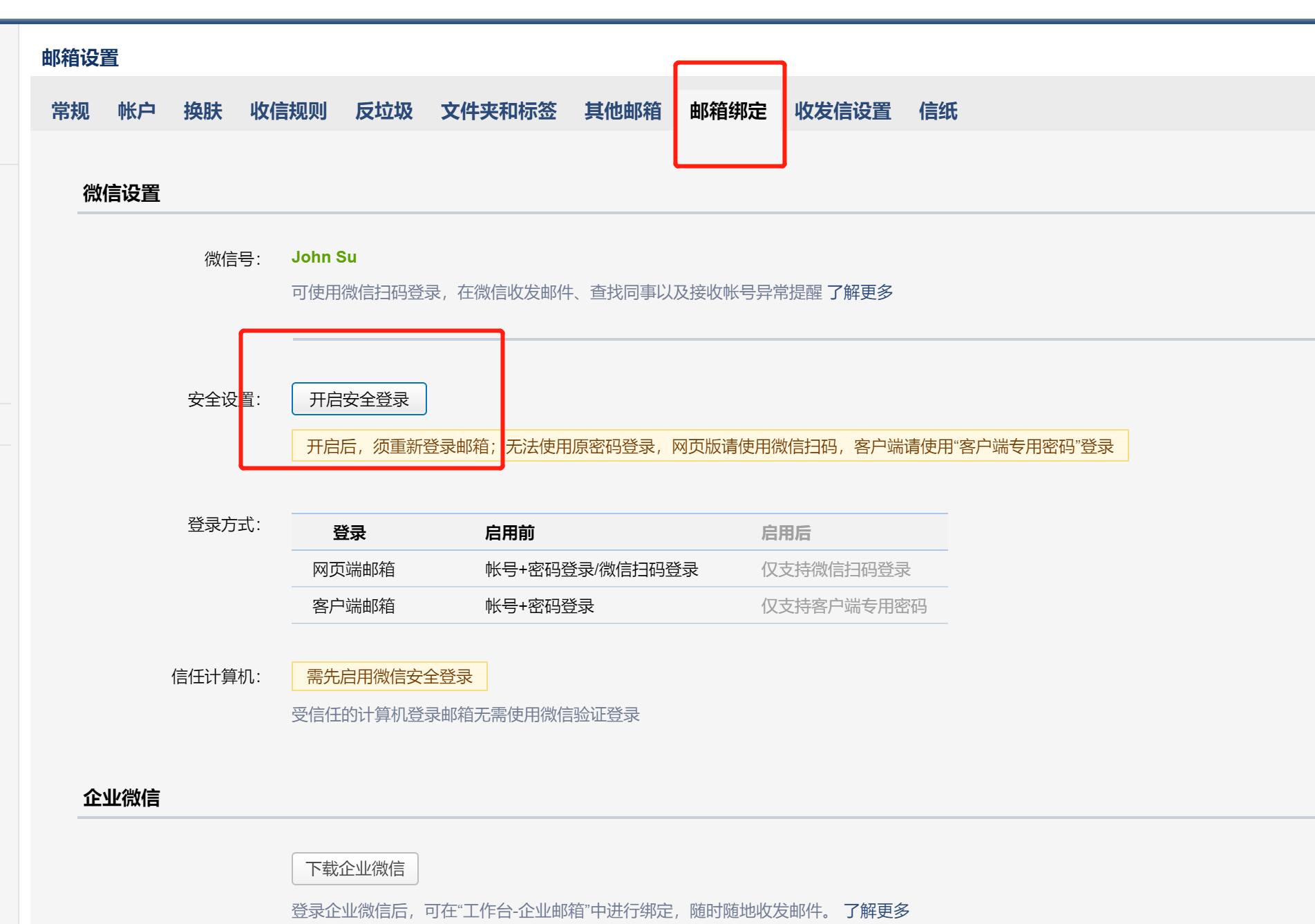Click the 微信设置 section heading
The height and width of the screenshot is (924, 1315).
click(x=122, y=194)
